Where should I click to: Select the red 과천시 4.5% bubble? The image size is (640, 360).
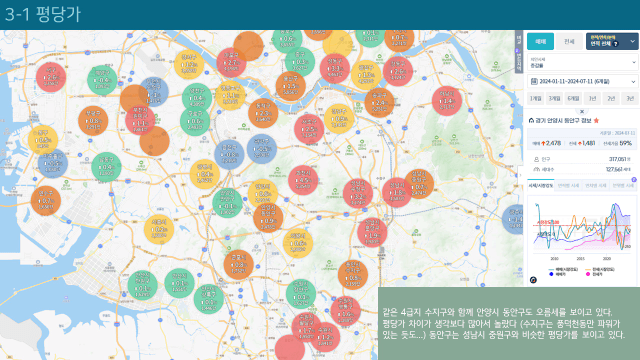pos(303,180)
